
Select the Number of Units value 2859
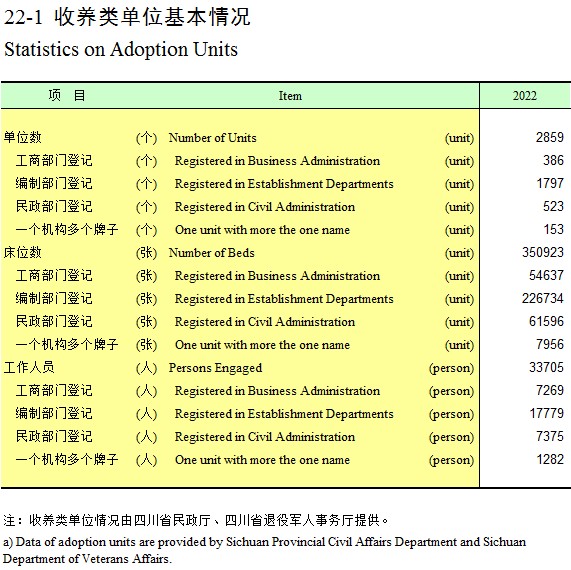[550, 137]
